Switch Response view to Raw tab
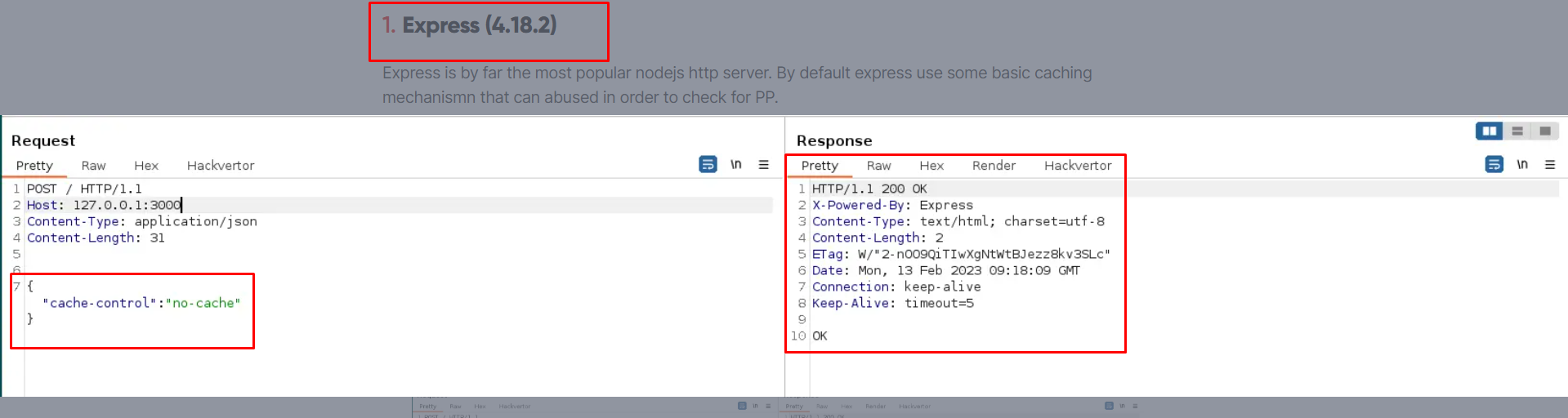The height and width of the screenshot is (418, 1568). [879, 165]
